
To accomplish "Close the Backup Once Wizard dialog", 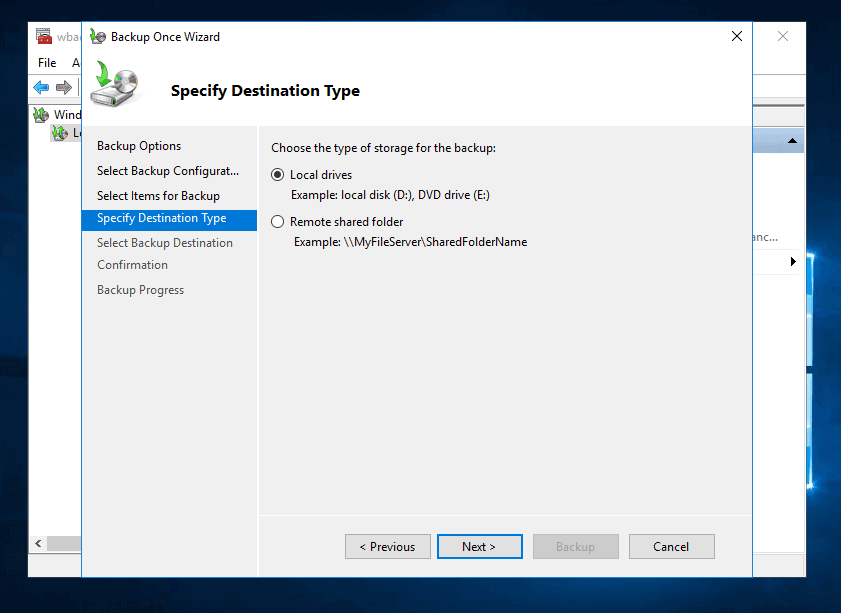I will 737,37.
